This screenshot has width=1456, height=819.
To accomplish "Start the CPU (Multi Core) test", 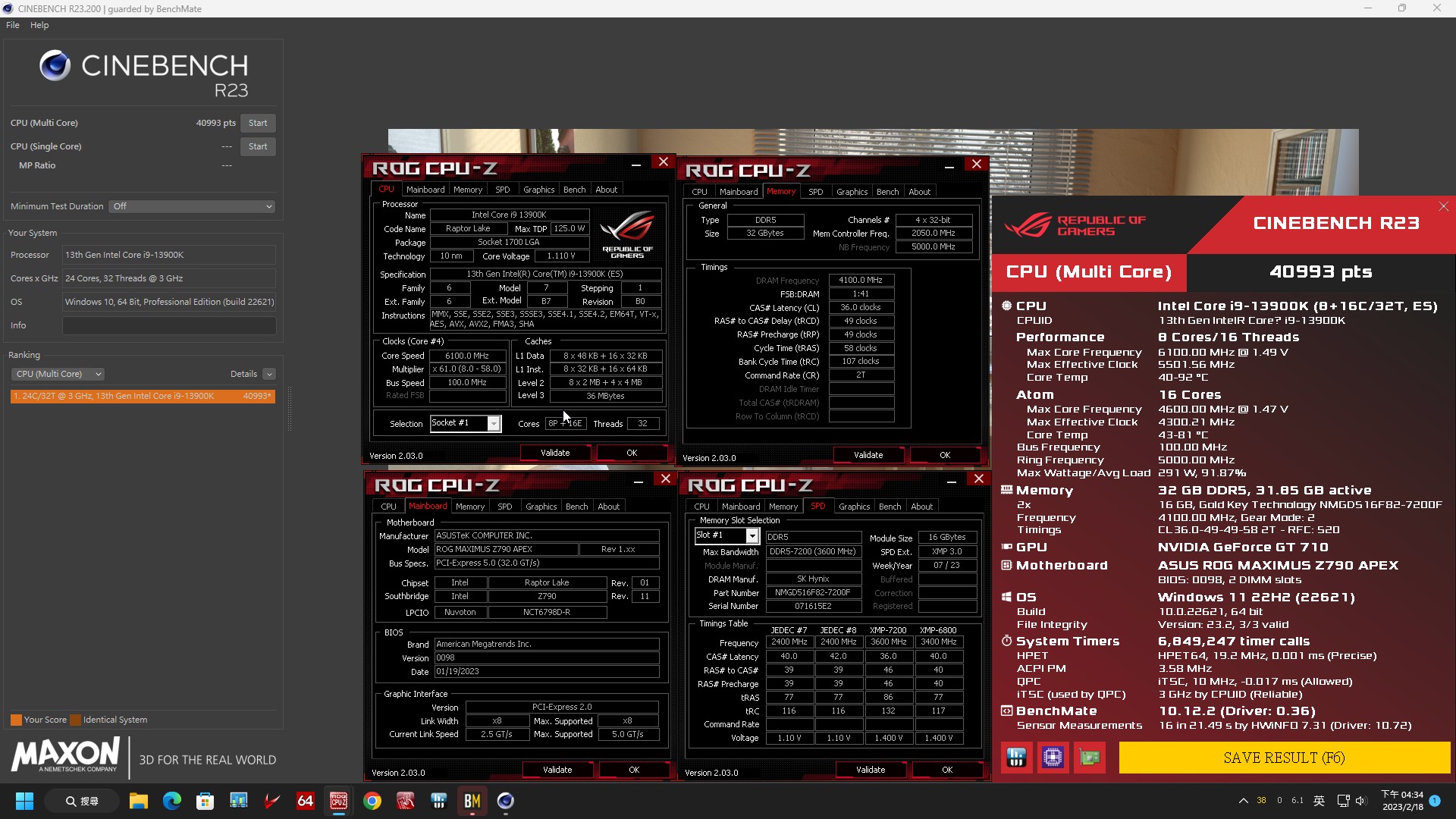I will [258, 123].
